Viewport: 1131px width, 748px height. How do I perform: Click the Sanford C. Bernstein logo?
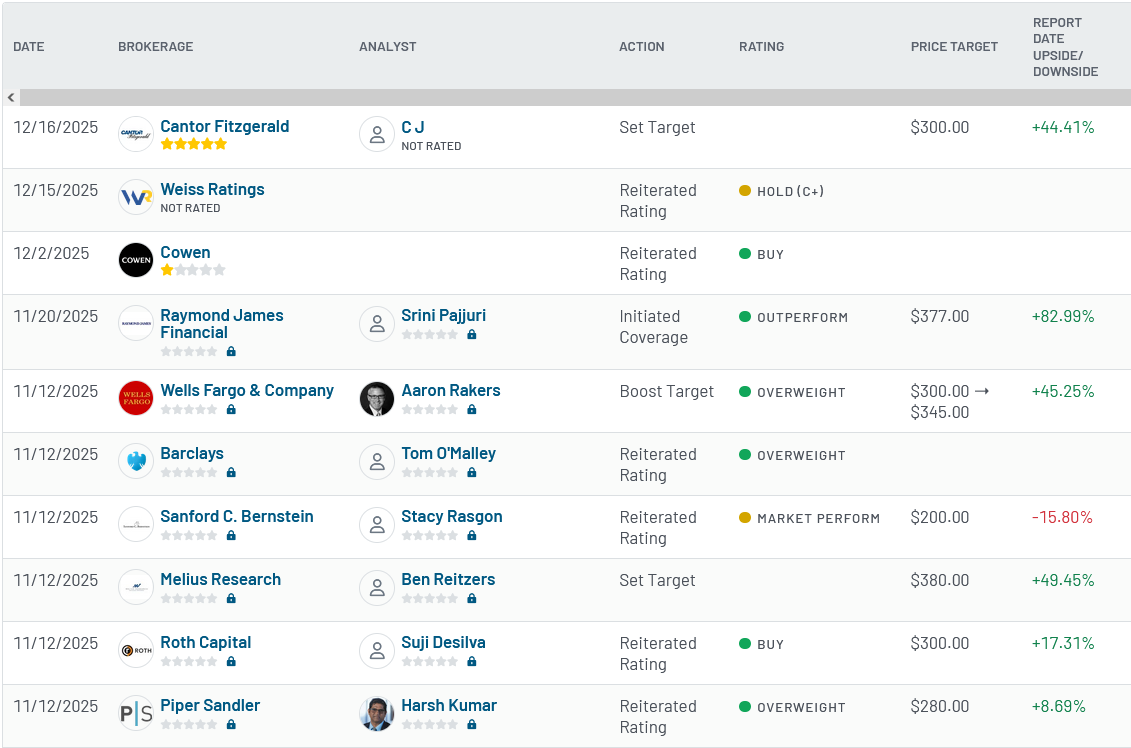tap(136, 524)
